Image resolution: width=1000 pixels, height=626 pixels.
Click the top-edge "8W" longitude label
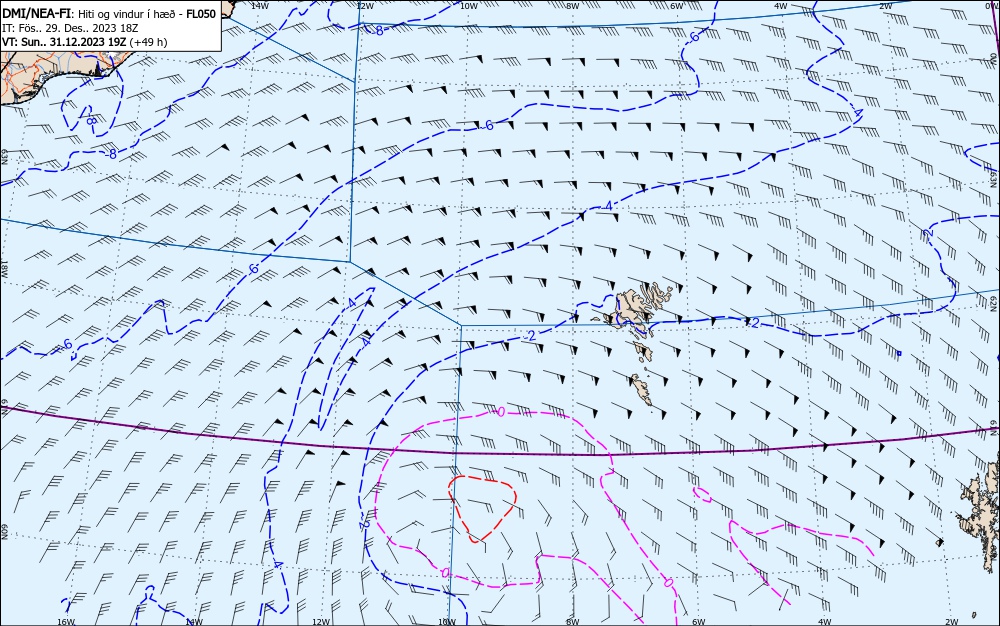coord(572,6)
